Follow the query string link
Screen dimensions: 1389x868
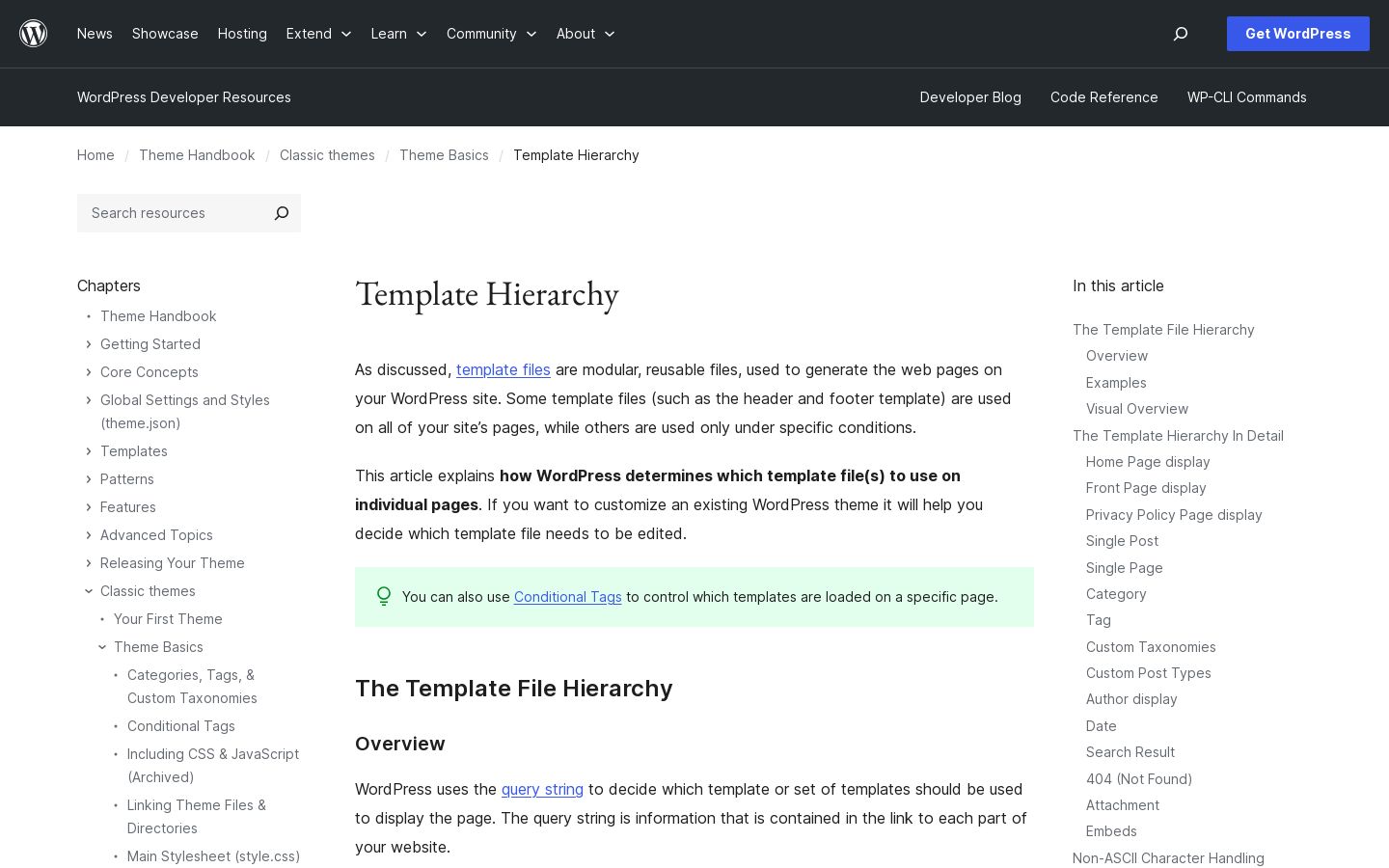point(542,789)
